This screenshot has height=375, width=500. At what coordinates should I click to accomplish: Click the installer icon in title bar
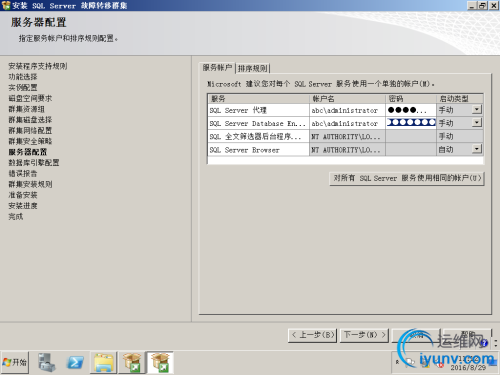(6, 5)
